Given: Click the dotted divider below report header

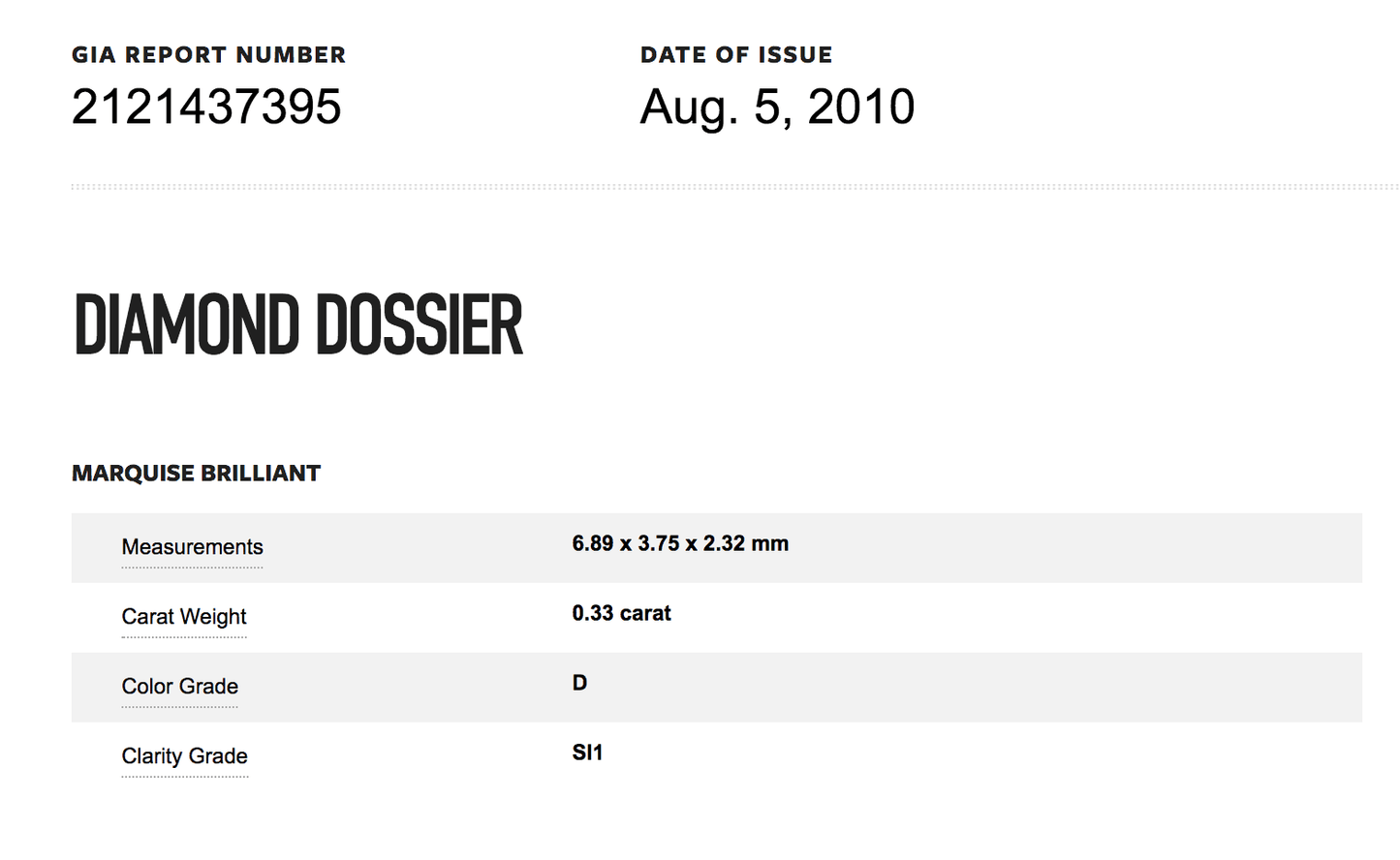Looking at the screenshot, I should coord(735,187).
